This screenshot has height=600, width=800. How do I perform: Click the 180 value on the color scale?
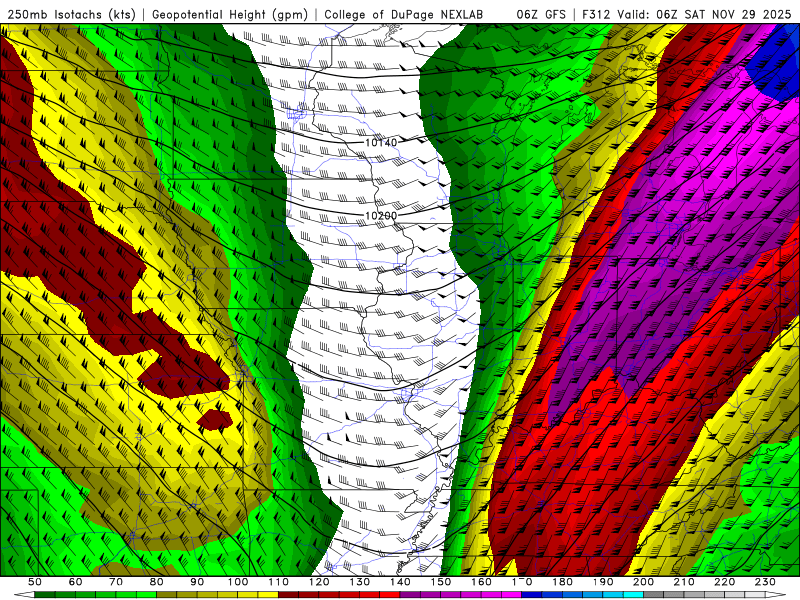562,582
